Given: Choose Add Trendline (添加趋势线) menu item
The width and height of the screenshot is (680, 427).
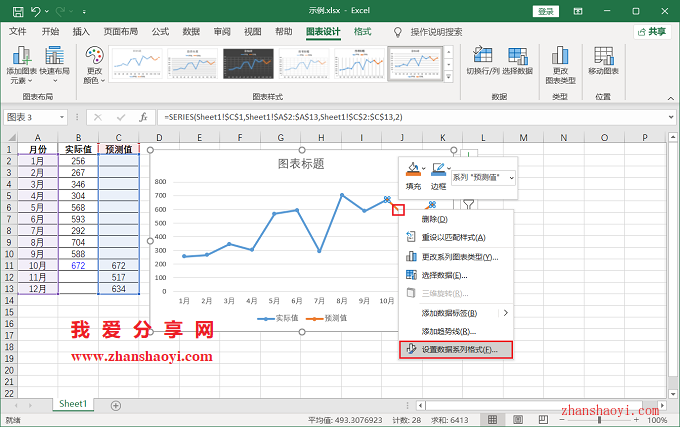Looking at the screenshot, I should click(456, 331).
